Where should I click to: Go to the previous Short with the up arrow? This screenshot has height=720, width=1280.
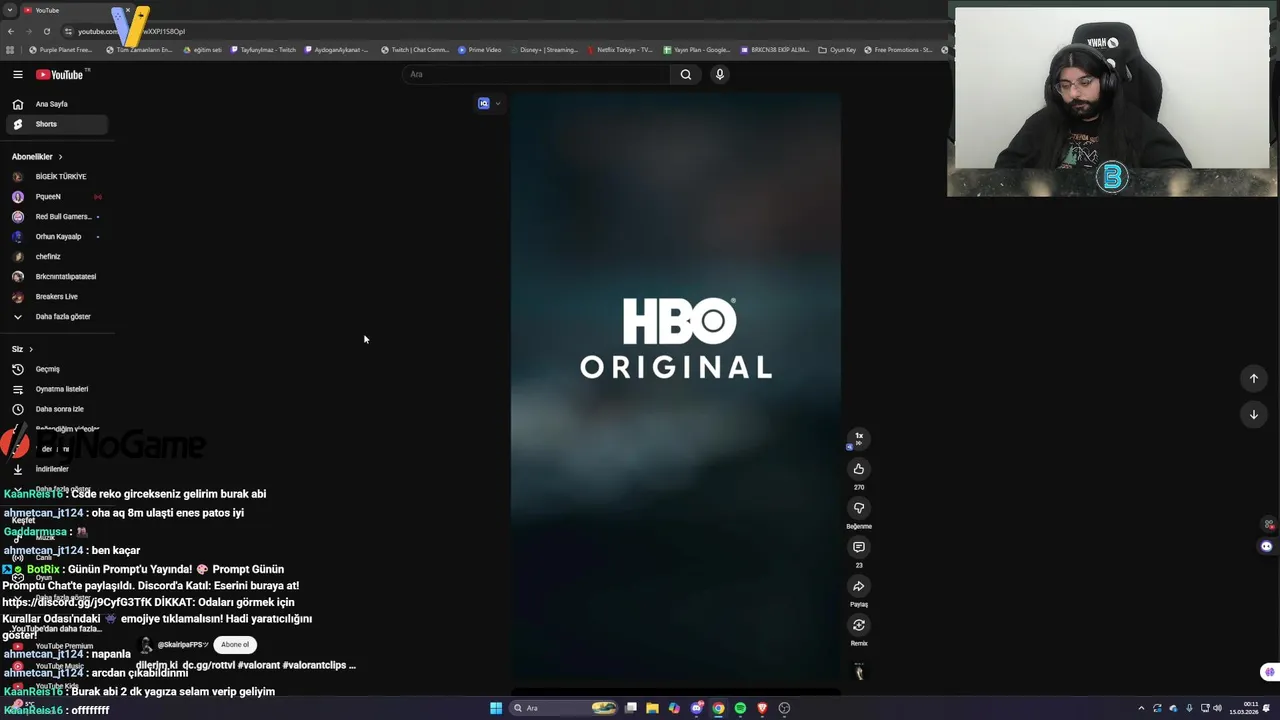(x=1253, y=378)
